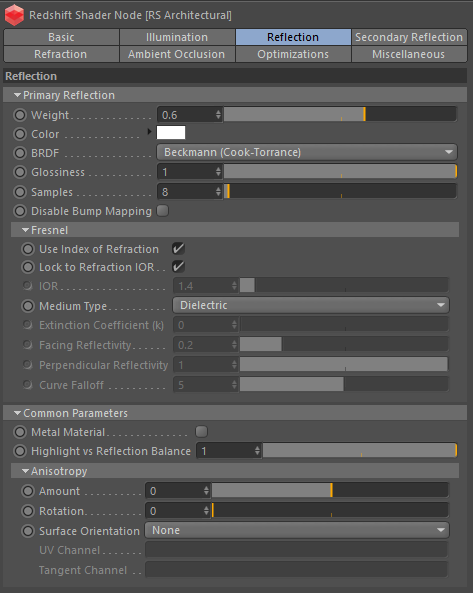The image size is (473, 593).
Task: Click the Weight slider bar
Action: point(340,114)
